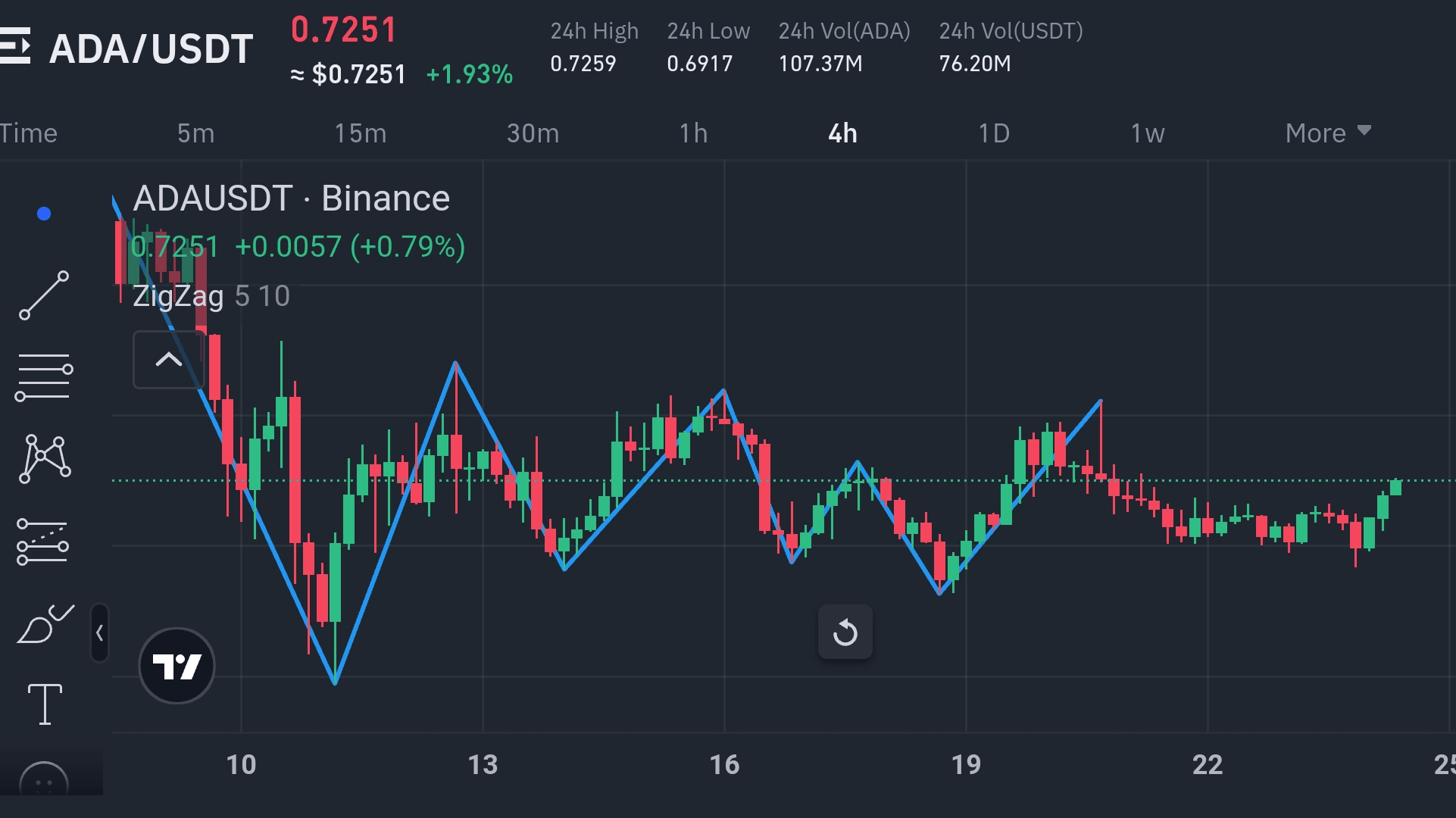Click the reload chart icon
1456x818 pixels.
(845, 632)
